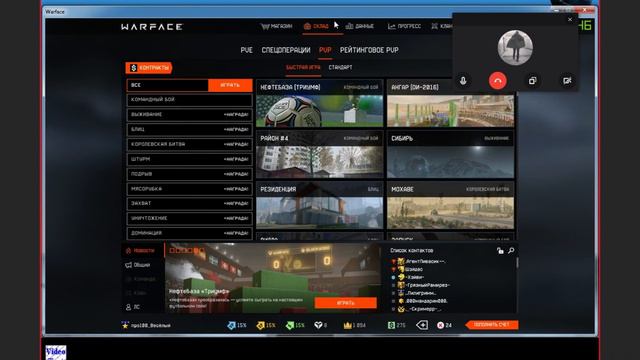Viewport: 640px width, 360px height.
Task: Switch to the Стандарт sub-tab
Action: pyautogui.click(x=340, y=67)
